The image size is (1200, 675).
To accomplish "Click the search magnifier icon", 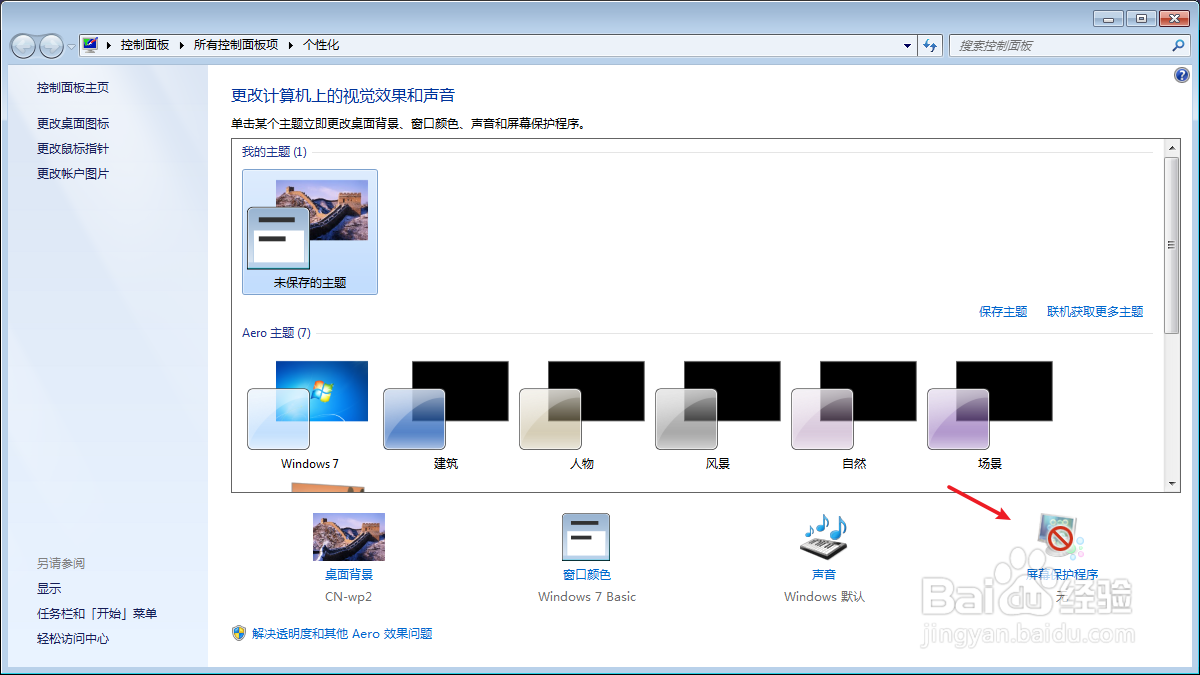I will [1178, 45].
